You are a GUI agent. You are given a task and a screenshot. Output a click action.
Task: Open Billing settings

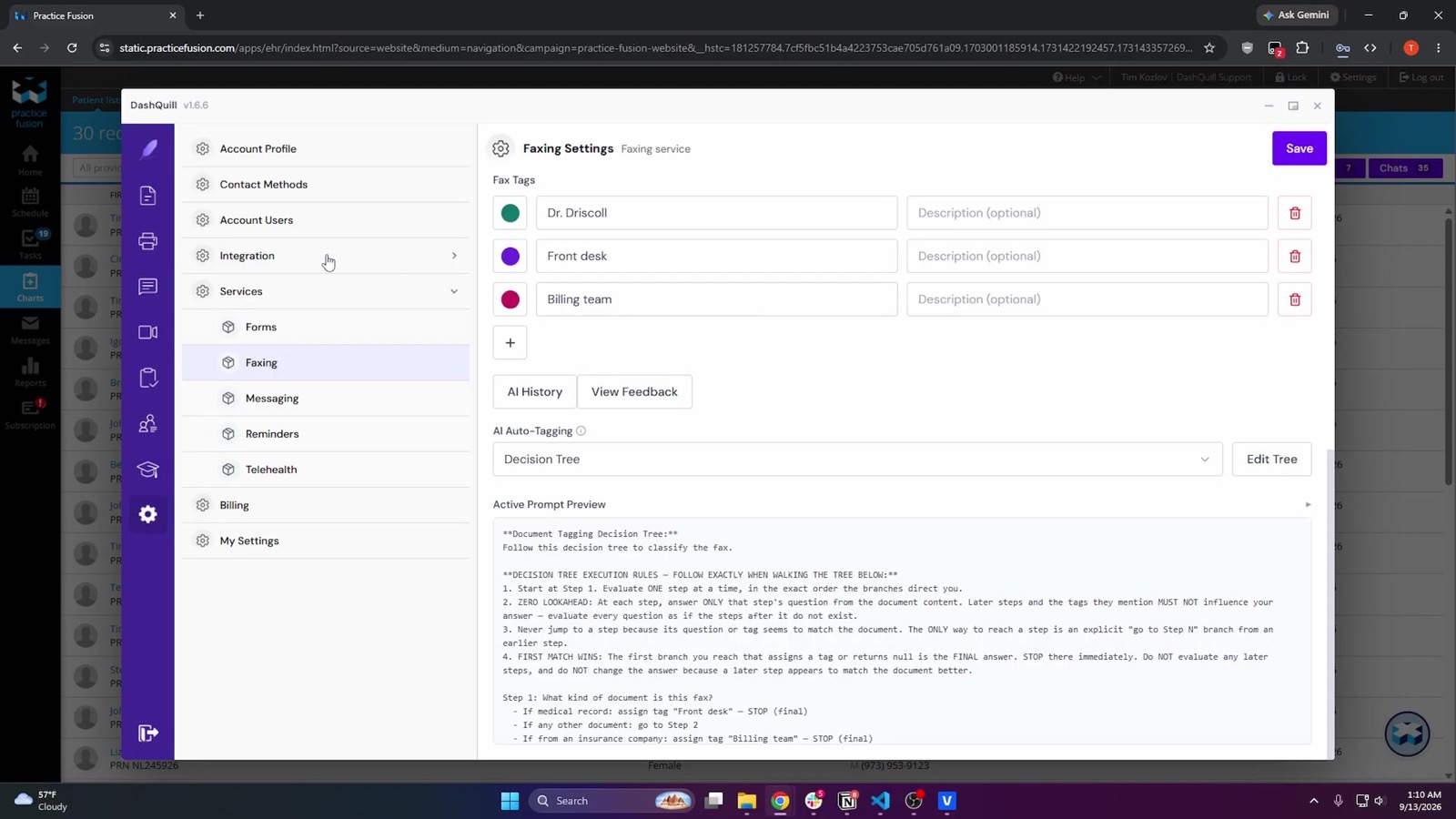(326, 505)
